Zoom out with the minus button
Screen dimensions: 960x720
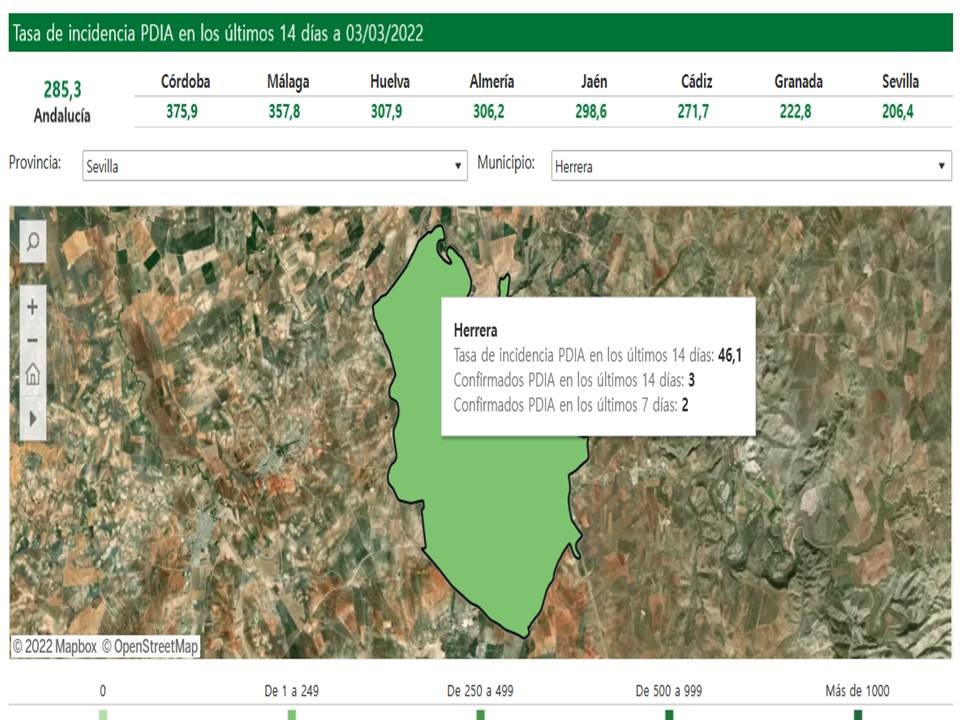click(33, 340)
